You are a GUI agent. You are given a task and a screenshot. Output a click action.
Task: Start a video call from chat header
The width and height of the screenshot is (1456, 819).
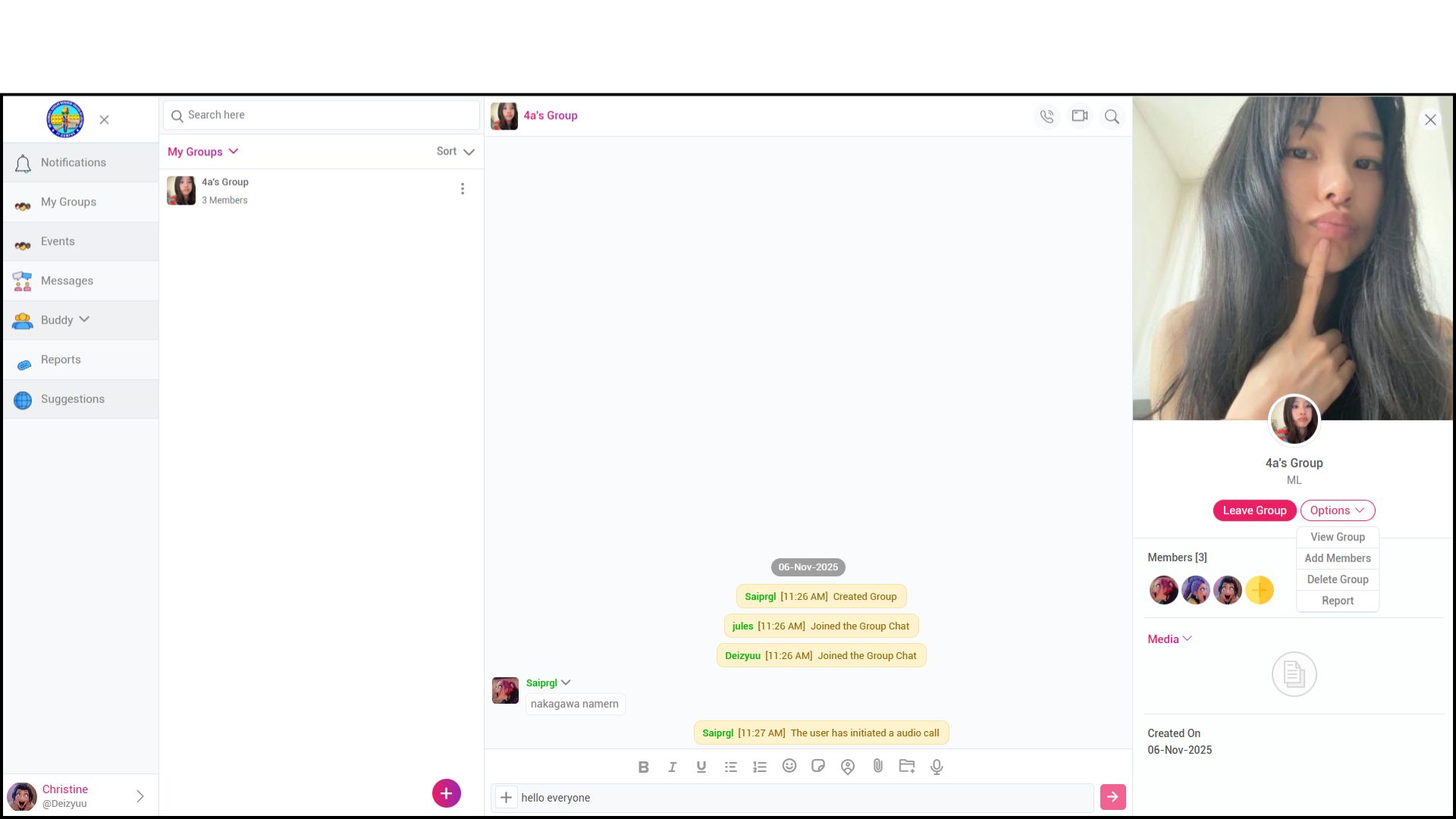(x=1079, y=116)
